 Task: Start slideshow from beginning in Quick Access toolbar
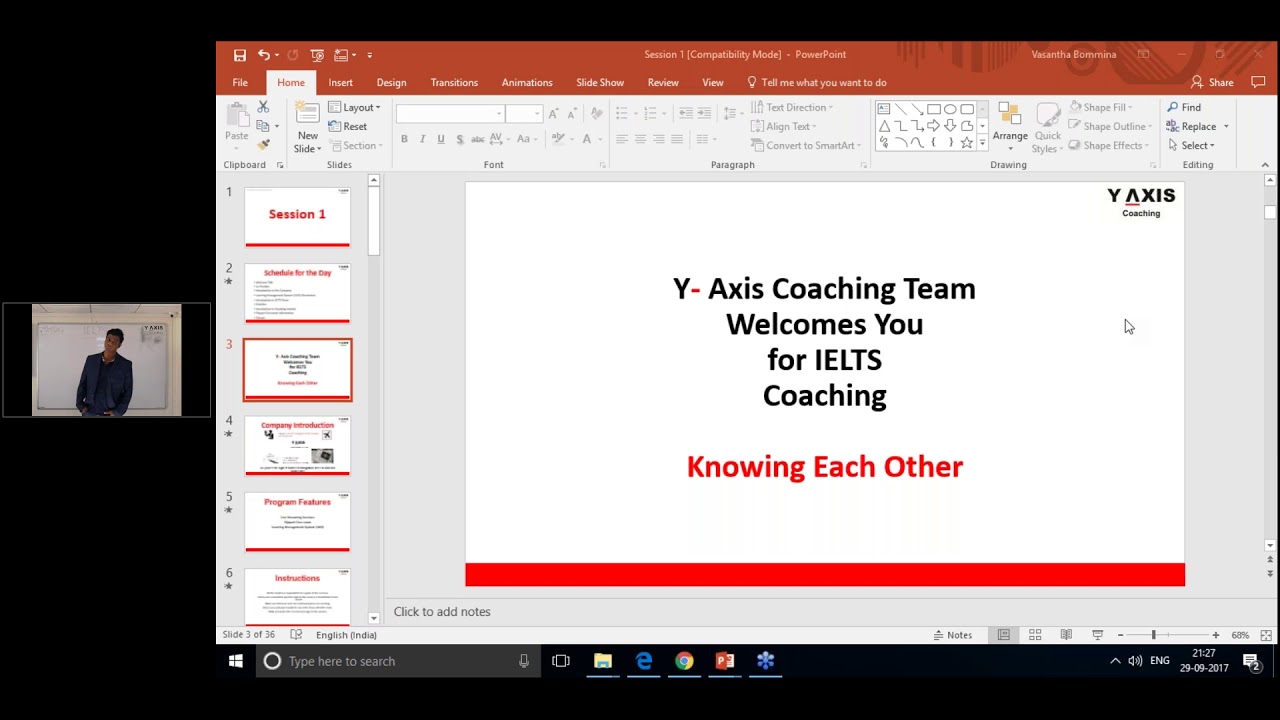tap(317, 55)
